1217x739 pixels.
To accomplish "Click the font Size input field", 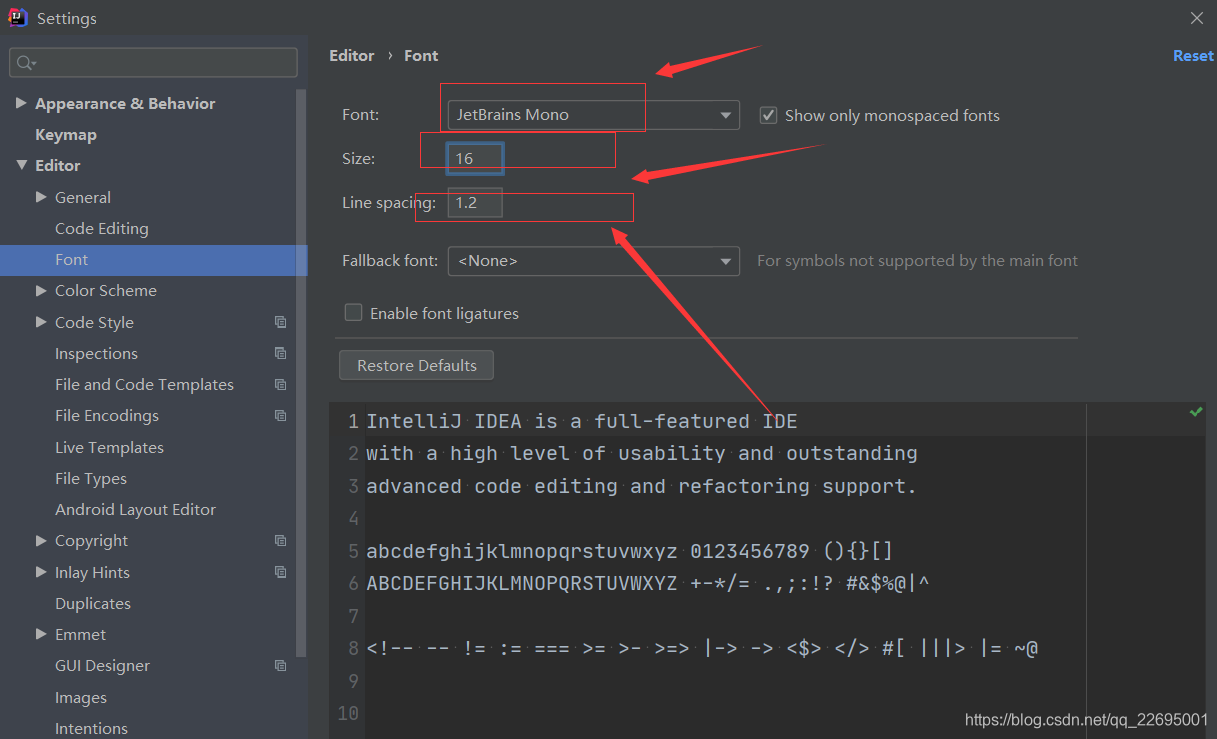I will [x=475, y=158].
